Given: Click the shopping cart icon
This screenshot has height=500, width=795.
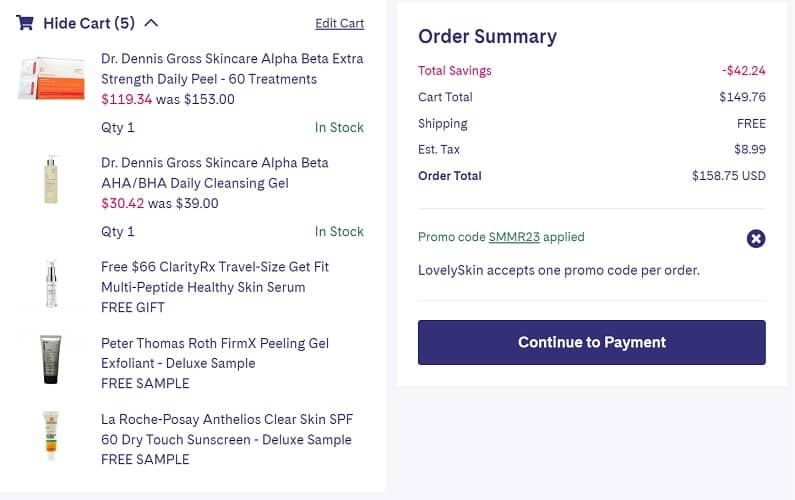Looking at the screenshot, I should click(x=25, y=23).
